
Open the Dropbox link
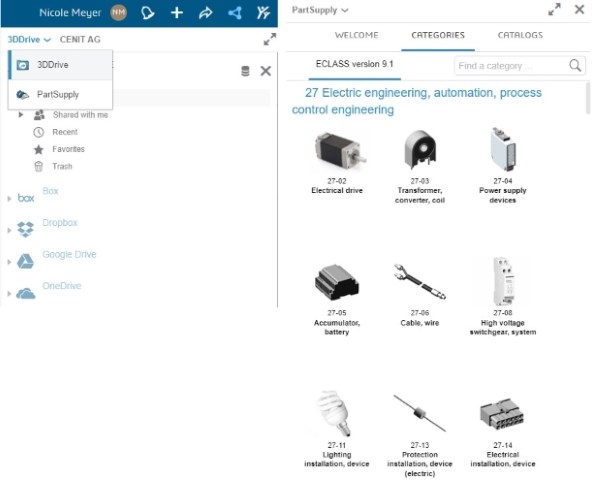click(60, 223)
